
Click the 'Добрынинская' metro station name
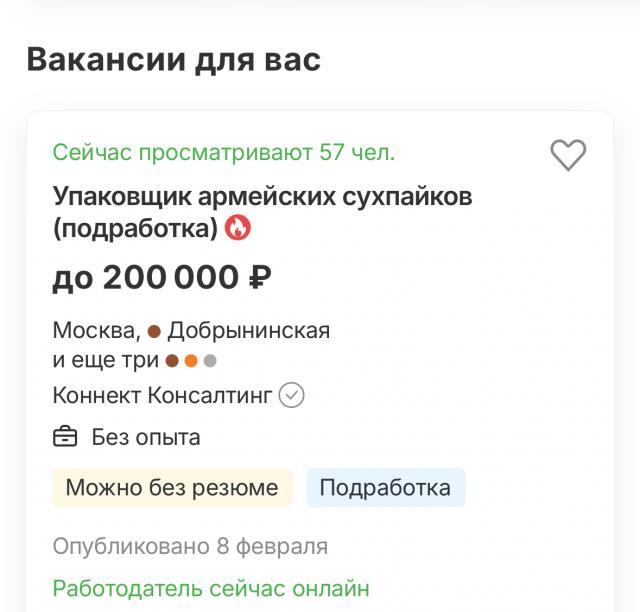click(x=249, y=331)
